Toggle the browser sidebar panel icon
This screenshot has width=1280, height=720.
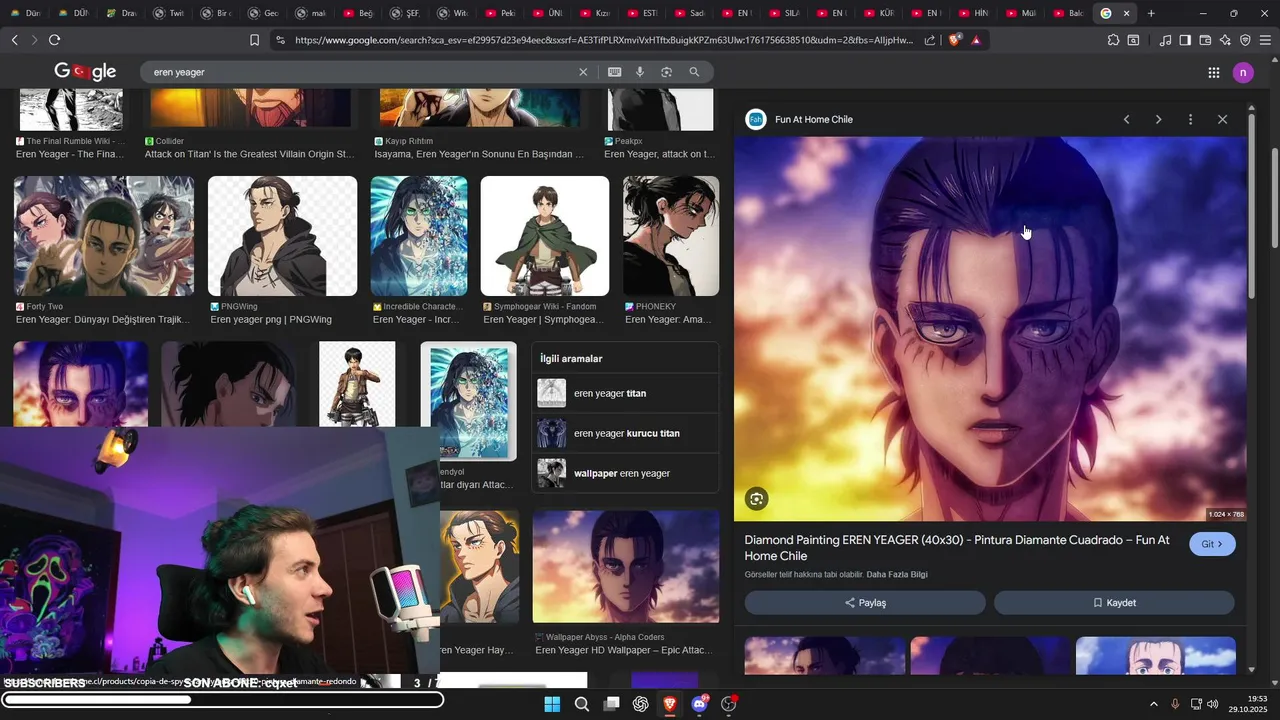(x=1185, y=40)
